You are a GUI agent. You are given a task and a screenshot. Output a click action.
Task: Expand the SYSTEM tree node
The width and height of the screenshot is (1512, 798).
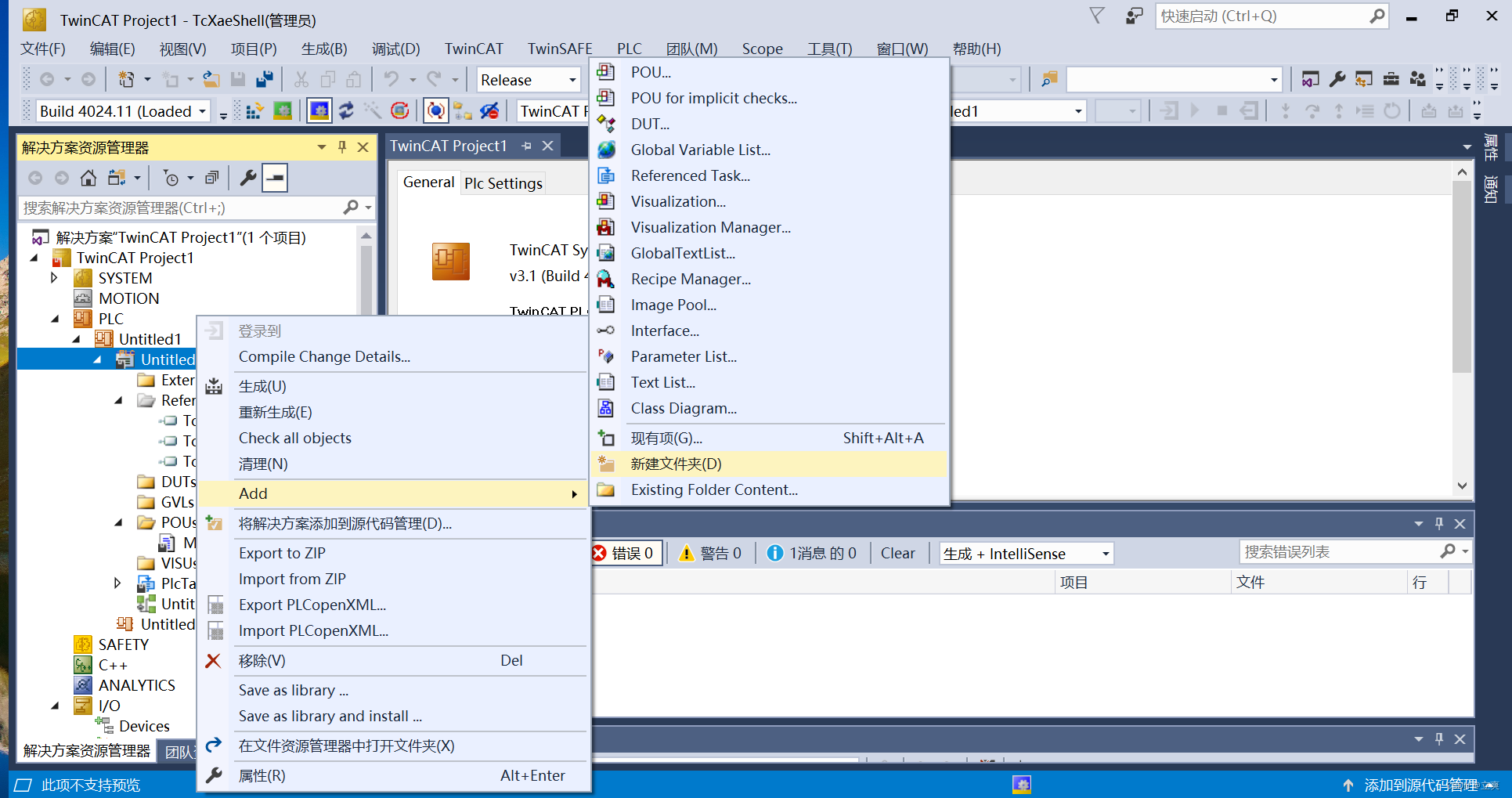(54, 278)
